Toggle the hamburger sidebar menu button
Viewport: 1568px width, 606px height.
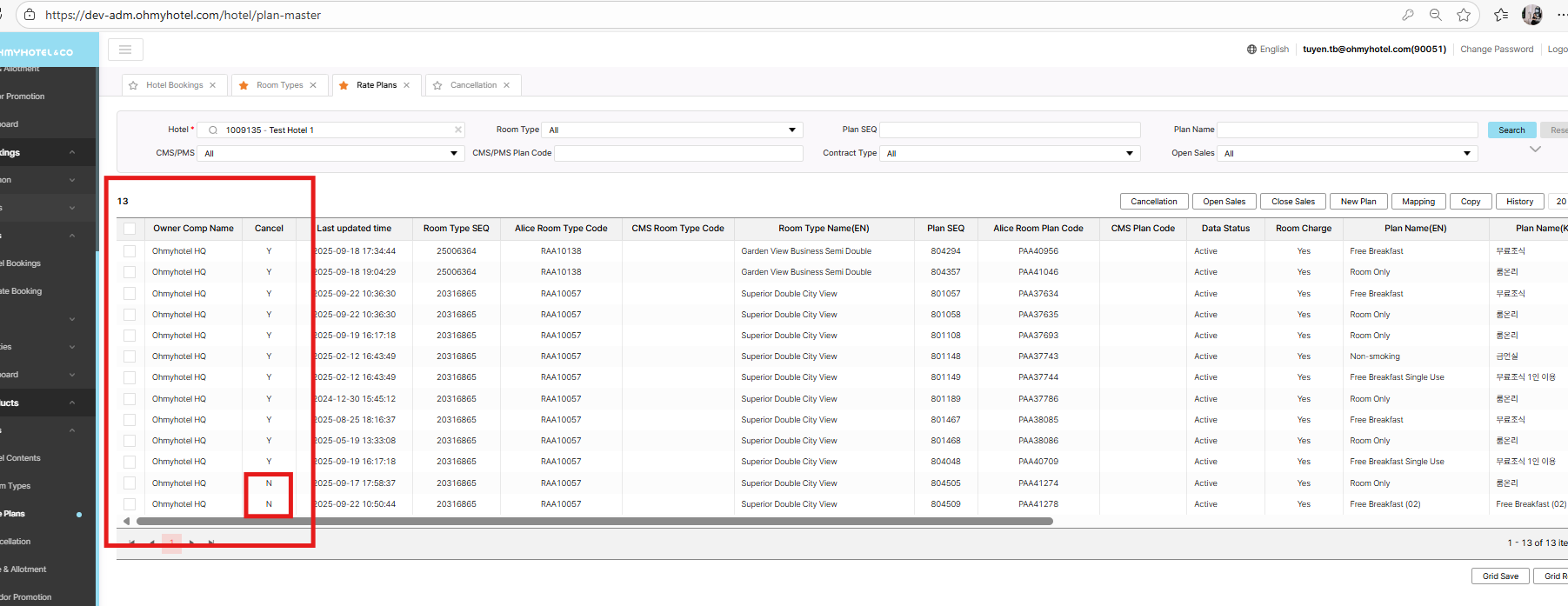(125, 50)
